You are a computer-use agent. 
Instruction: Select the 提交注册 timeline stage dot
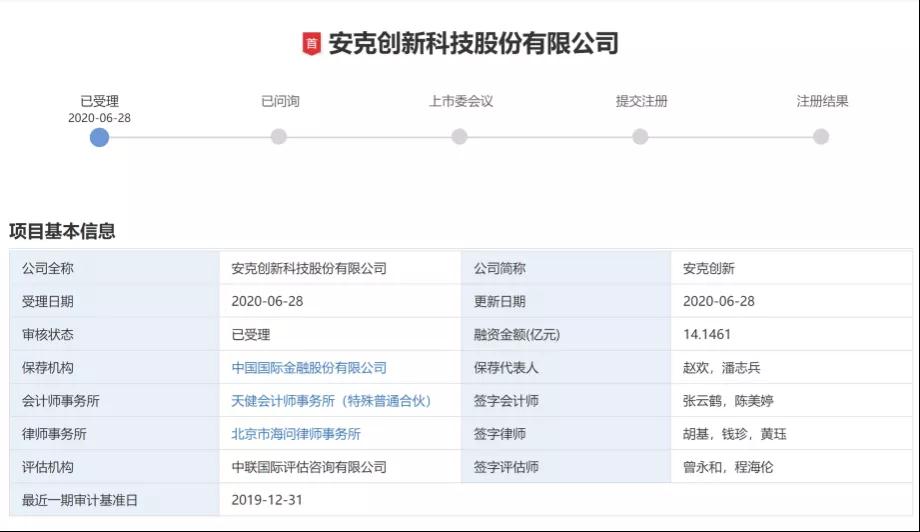(x=640, y=137)
